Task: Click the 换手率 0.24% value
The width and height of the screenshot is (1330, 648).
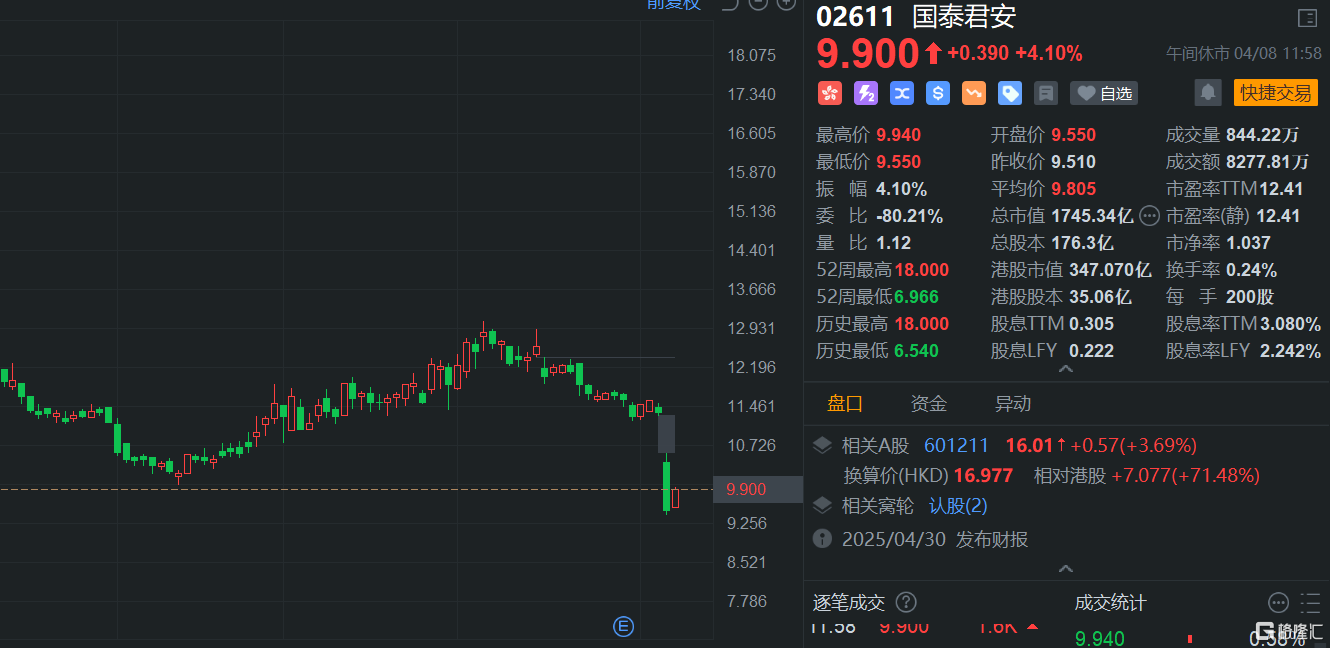Action: (1251, 270)
